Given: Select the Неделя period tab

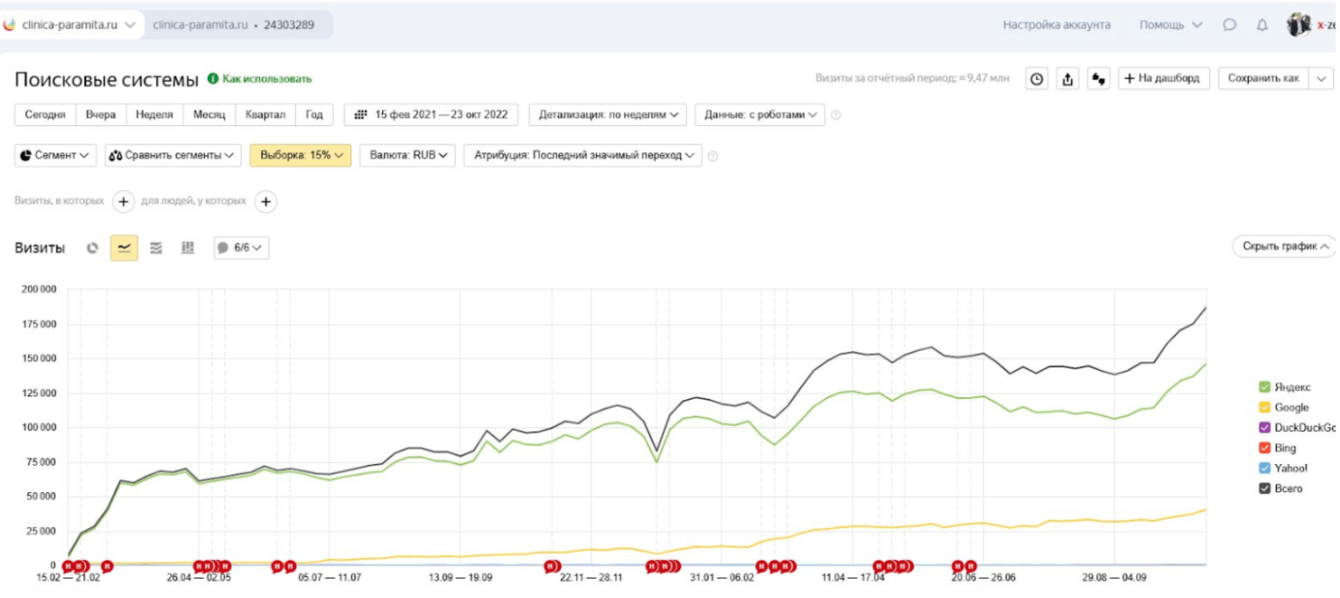Looking at the screenshot, I should pyautogui.click(x=154, y=115).
